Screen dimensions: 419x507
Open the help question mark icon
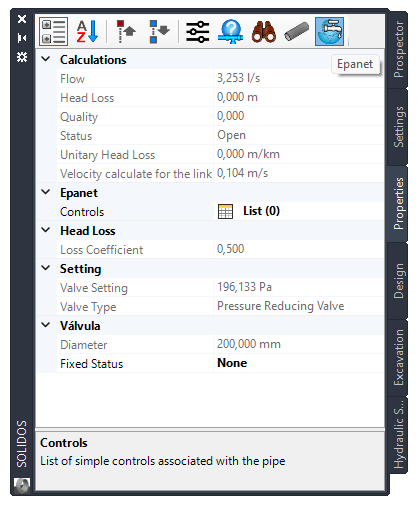(230, 32)
